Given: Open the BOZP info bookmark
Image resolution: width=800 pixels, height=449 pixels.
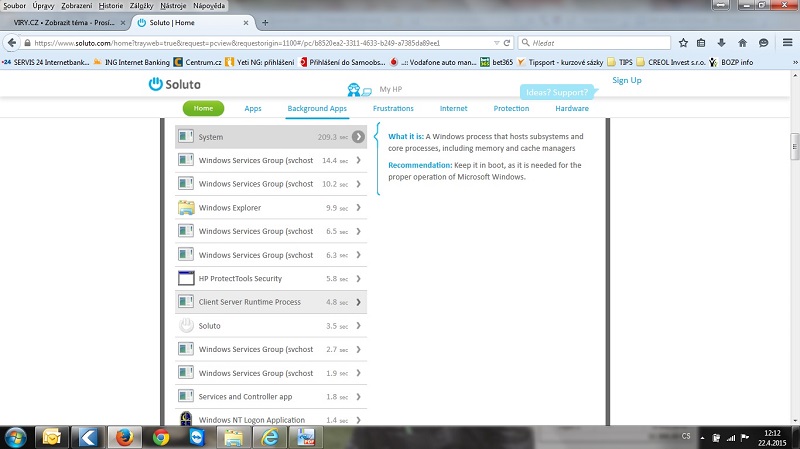Looking at the screenshot, I should (731, 62).
